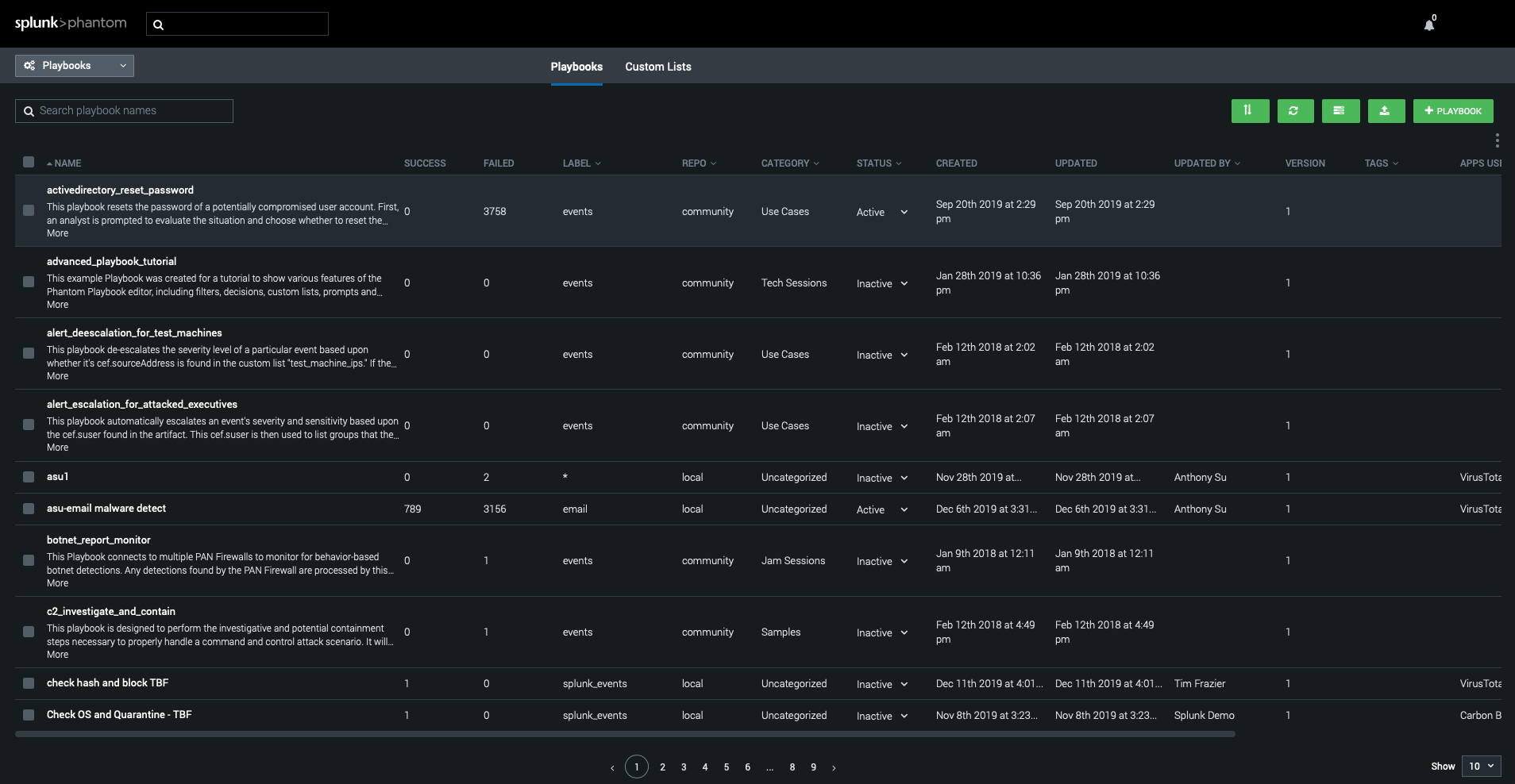Check the alert_deescalation_for_test_machines row checkbox
This screenshot has height=784, width=1515.
click(x=29, y=353)
